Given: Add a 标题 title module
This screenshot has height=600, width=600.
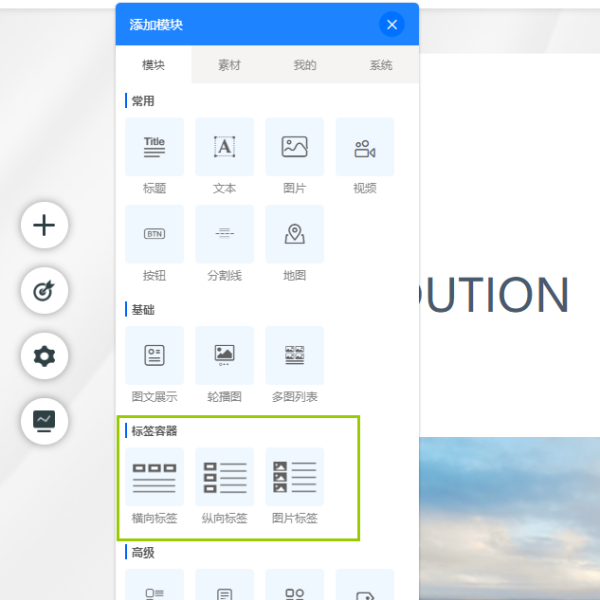Looking at the screenshot, I should 154,147.
